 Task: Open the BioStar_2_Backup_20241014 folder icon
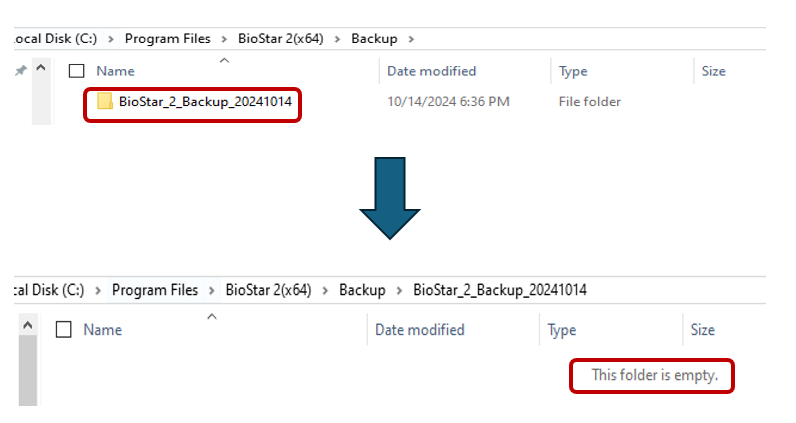coord(105,101)
